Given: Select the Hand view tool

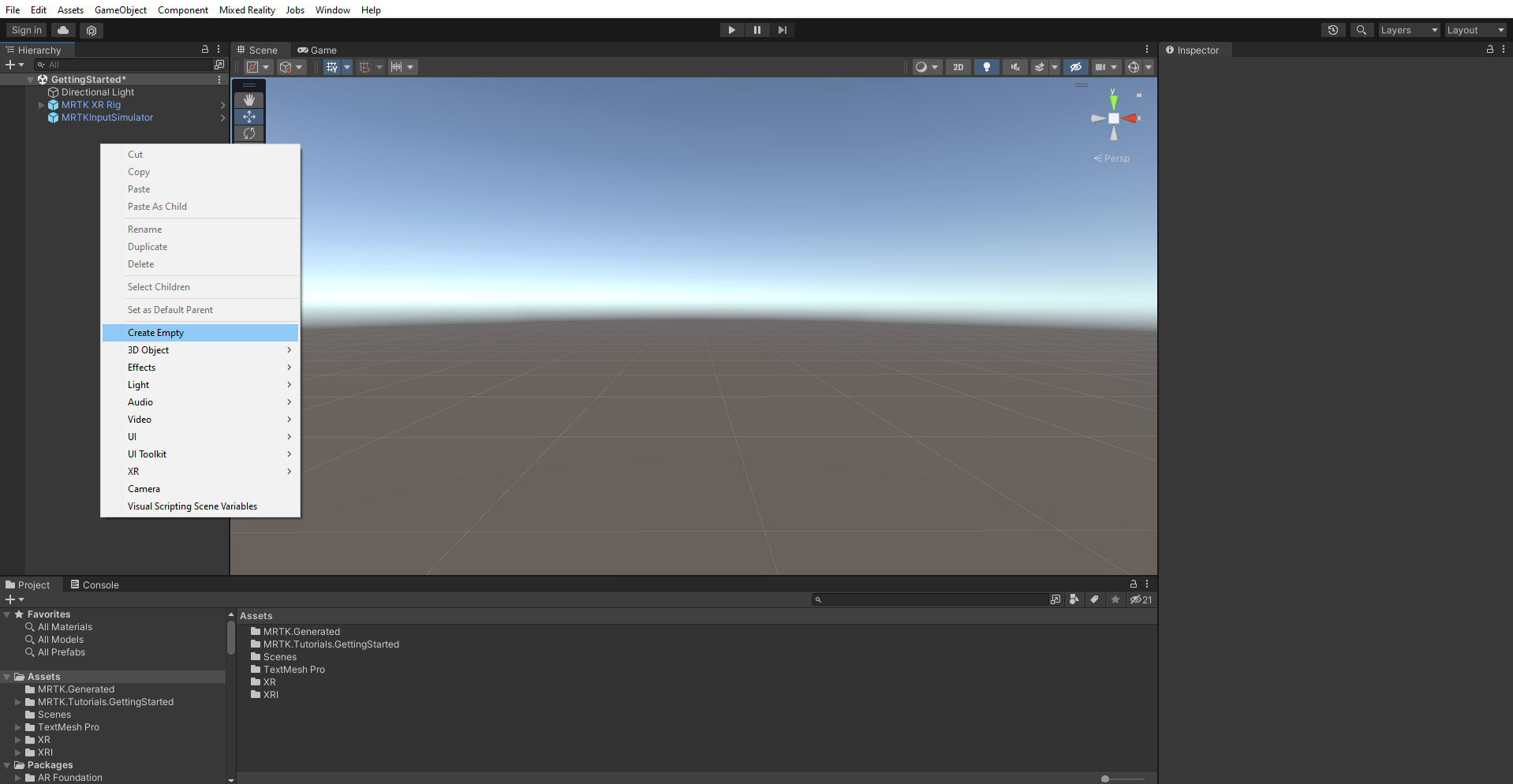Looking at the screenshot, I should (249, 100).
